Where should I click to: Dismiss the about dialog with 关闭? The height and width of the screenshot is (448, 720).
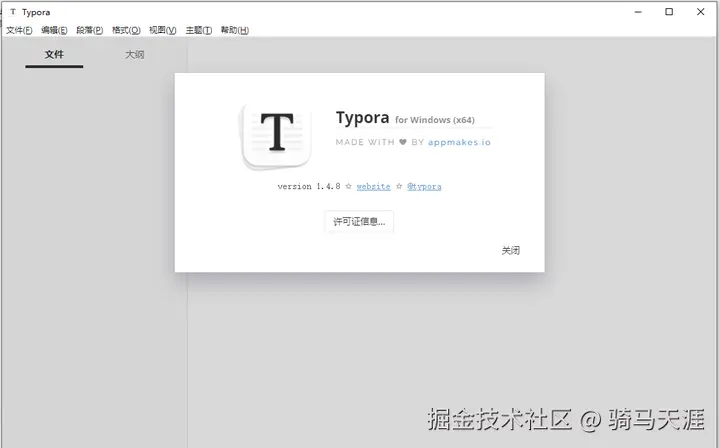511,251
